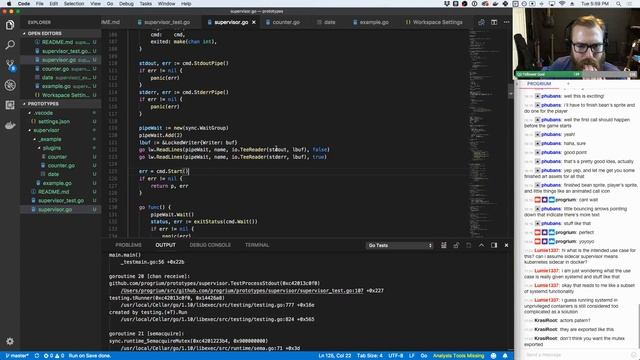Toggle the panel position icon
640x360 pixels.
494,245
